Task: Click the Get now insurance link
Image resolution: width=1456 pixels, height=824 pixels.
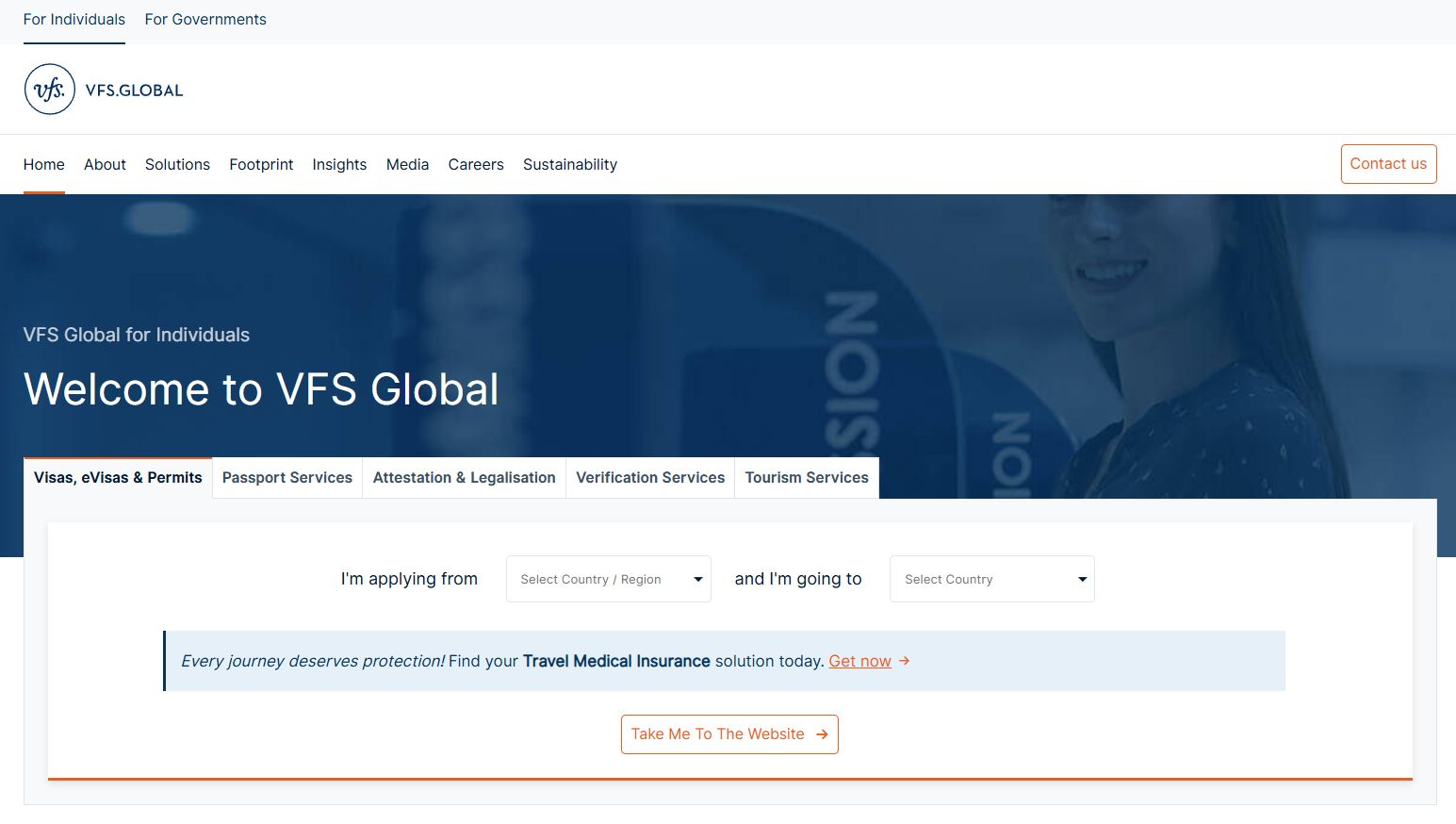Action: click(x=859, y=661)
